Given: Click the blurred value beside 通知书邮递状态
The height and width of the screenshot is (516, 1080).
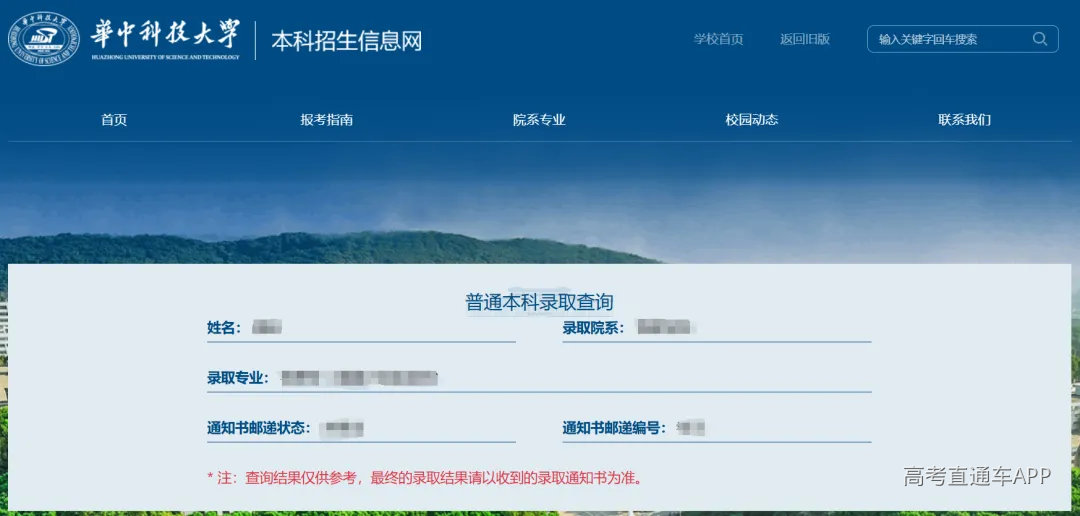Looking at the screenshot, I should (x=344, y=429).
